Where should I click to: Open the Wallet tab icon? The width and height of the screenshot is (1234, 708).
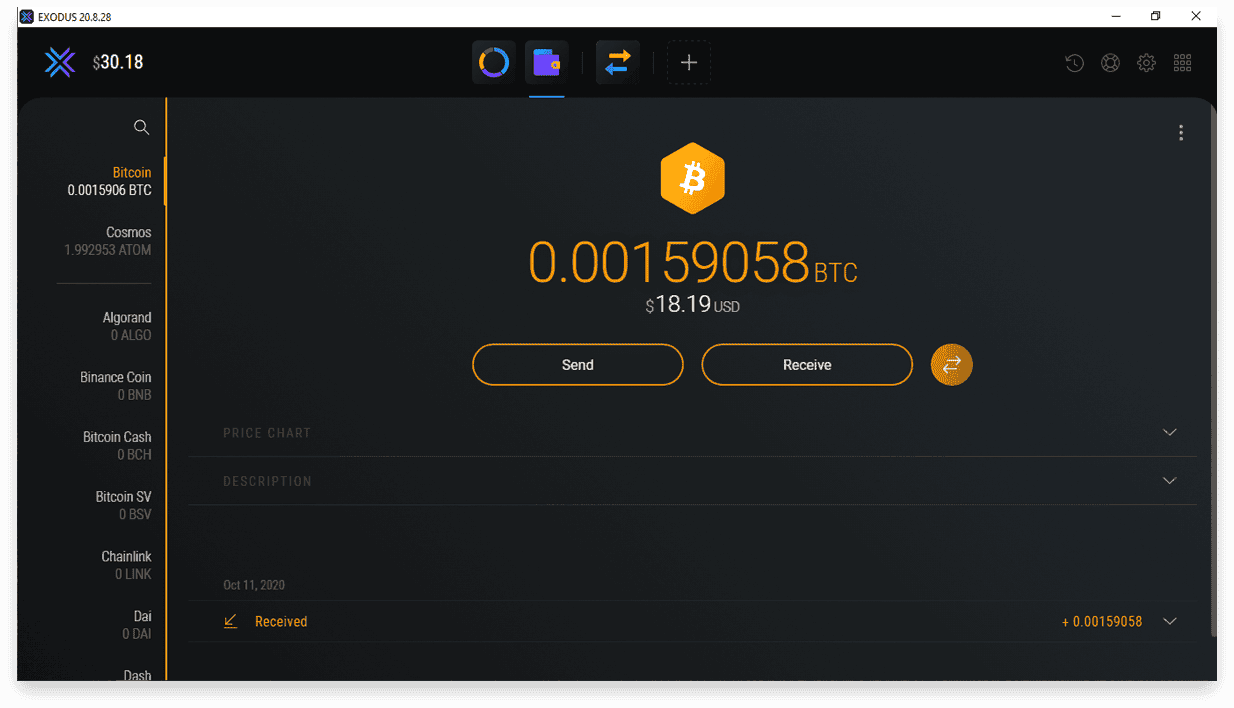[547, 62]
